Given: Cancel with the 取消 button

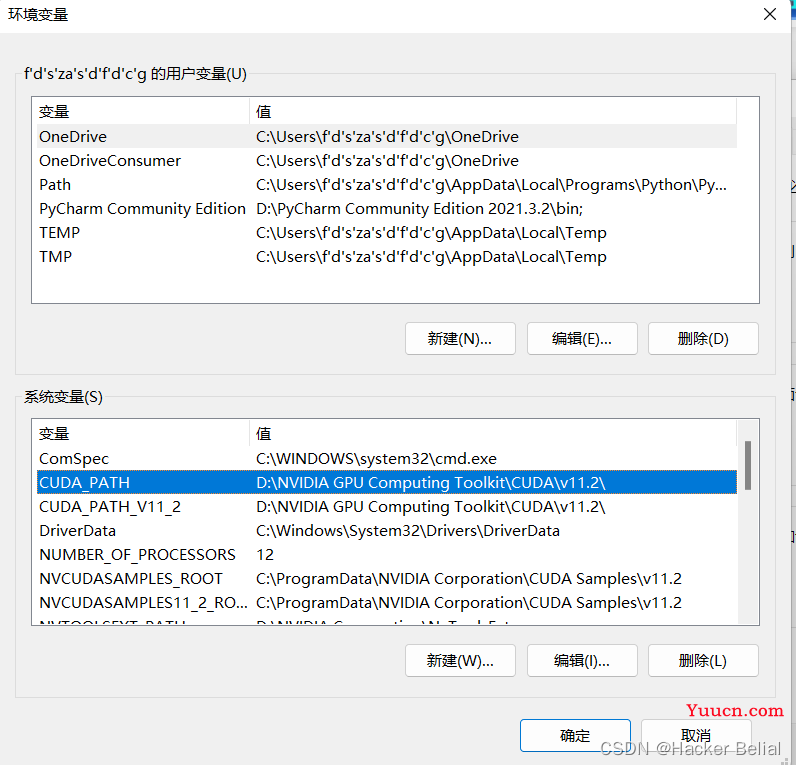Looking at the screenshot, I should pyautogui.click(x=696, y=735).
